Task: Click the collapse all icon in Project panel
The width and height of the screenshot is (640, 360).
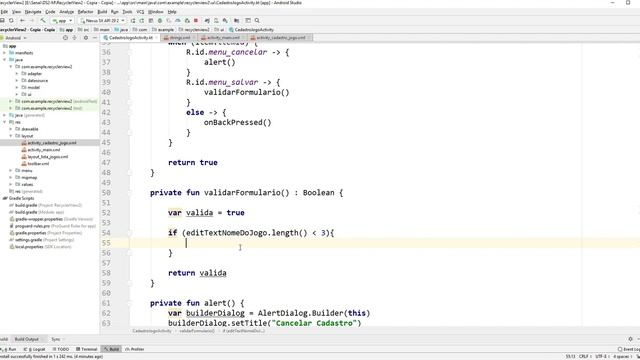Action: [x=74, y=38]
